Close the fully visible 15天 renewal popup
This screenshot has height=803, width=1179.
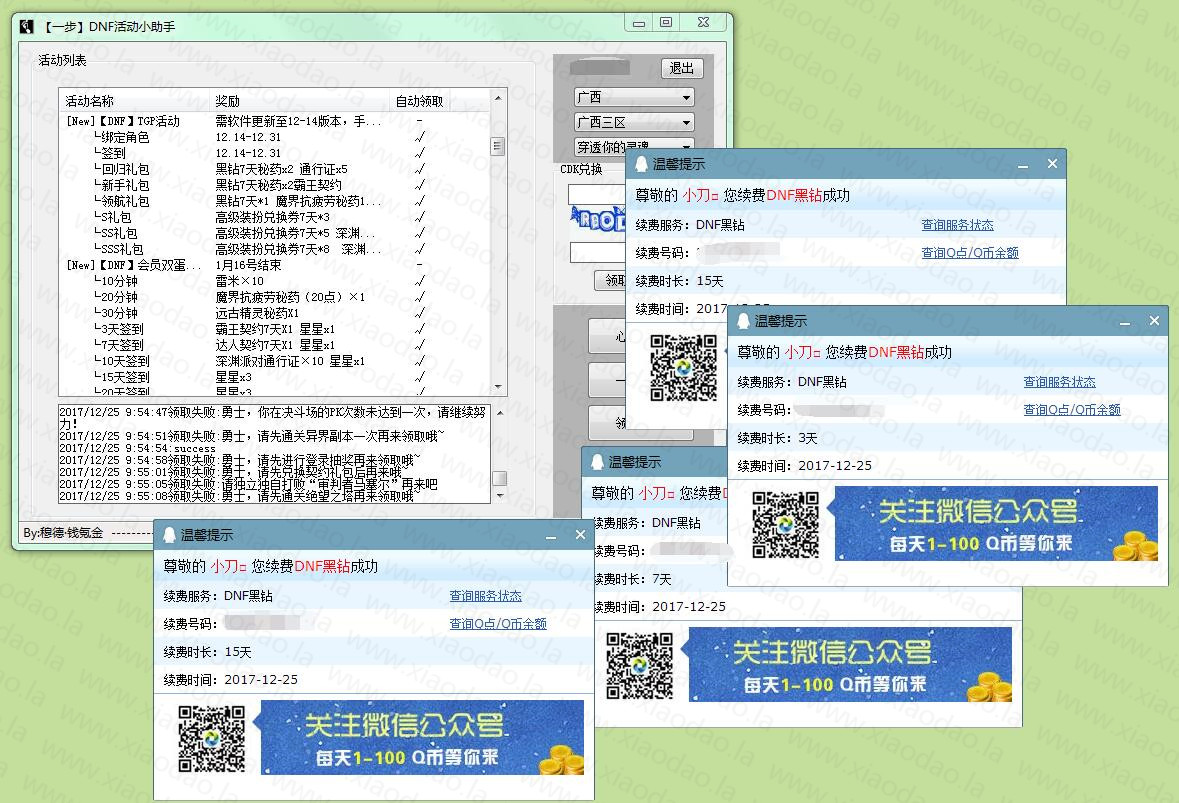pos(580,535)
